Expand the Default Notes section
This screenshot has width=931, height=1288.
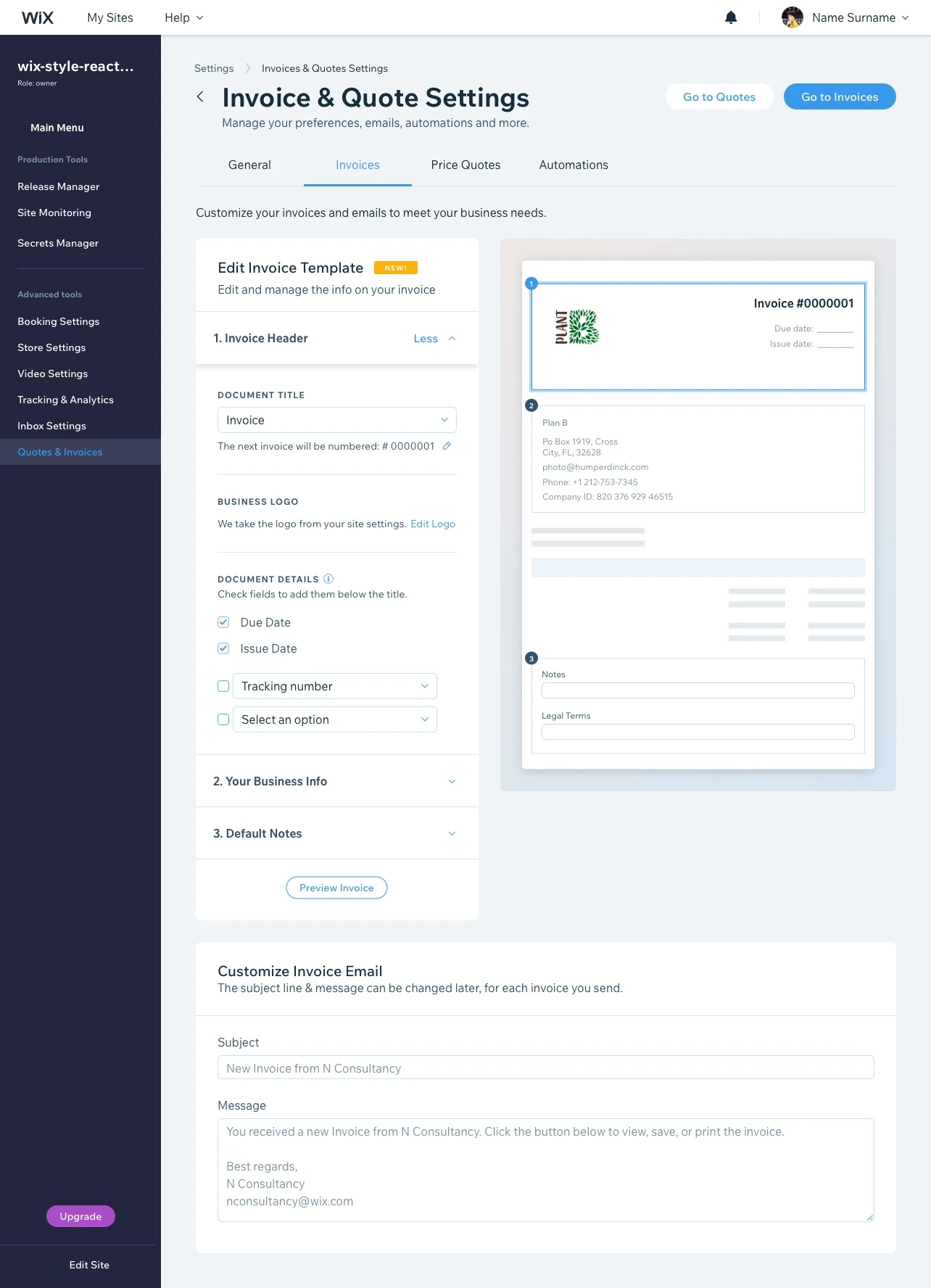pos(337,833)
